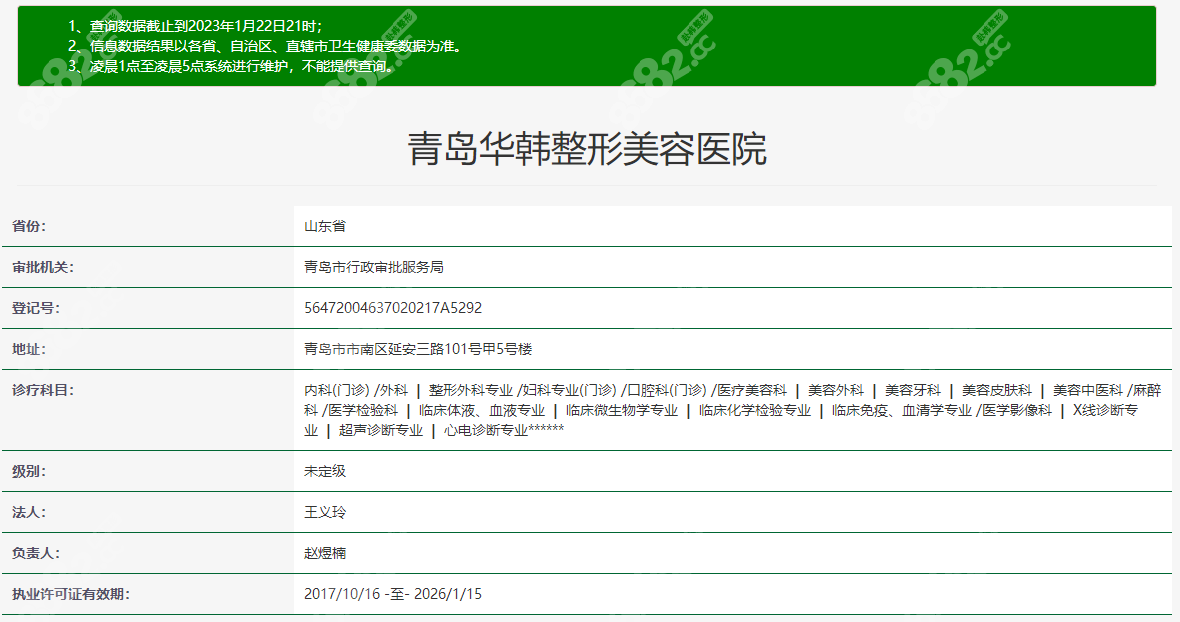The image size is (1180, 622).
Task: Click 美容皮肤科 in the departments list
Action: coord(996,390)
